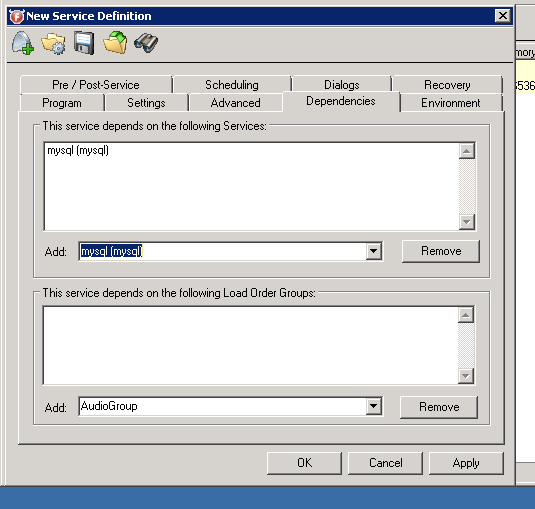
Task: Click the FireDaemon title bar icon
Action: [16, 16]
